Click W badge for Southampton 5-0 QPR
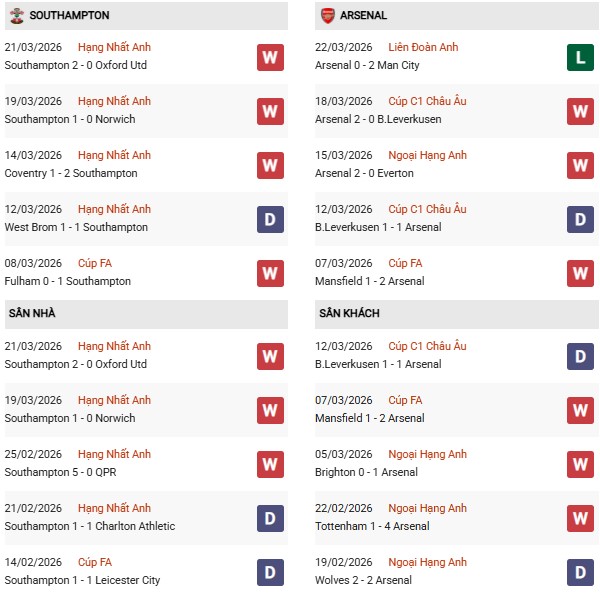 (x=270, y=464)
